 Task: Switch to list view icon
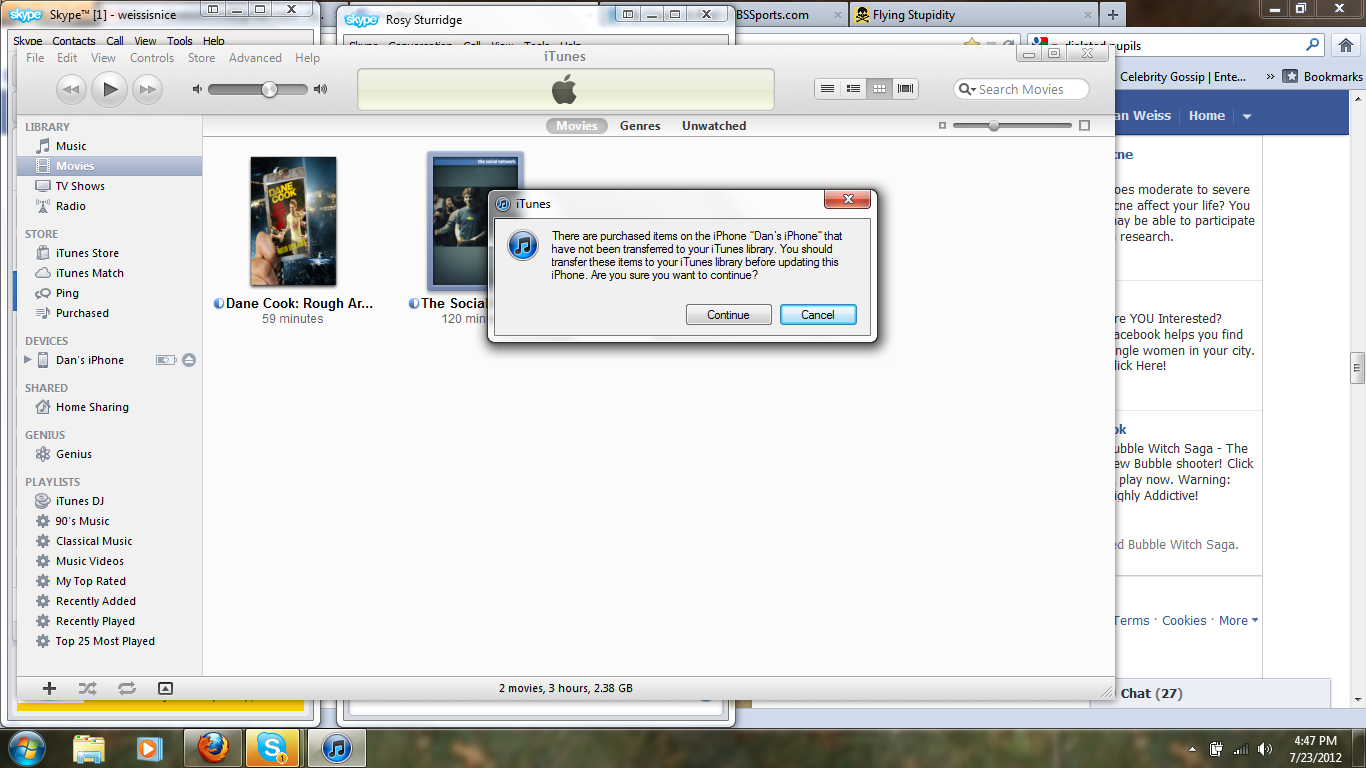coord(827,89)
